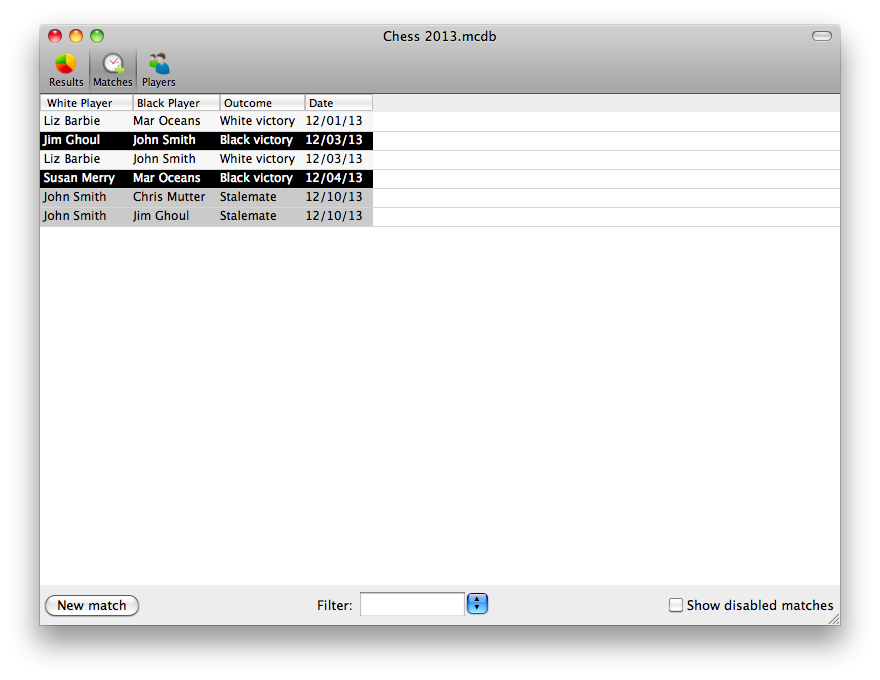Image resolution: width=880 pixels, height=680 pixels.
Task: Click Stalemate in the last Jim Ghoul row
Action: 248,216
